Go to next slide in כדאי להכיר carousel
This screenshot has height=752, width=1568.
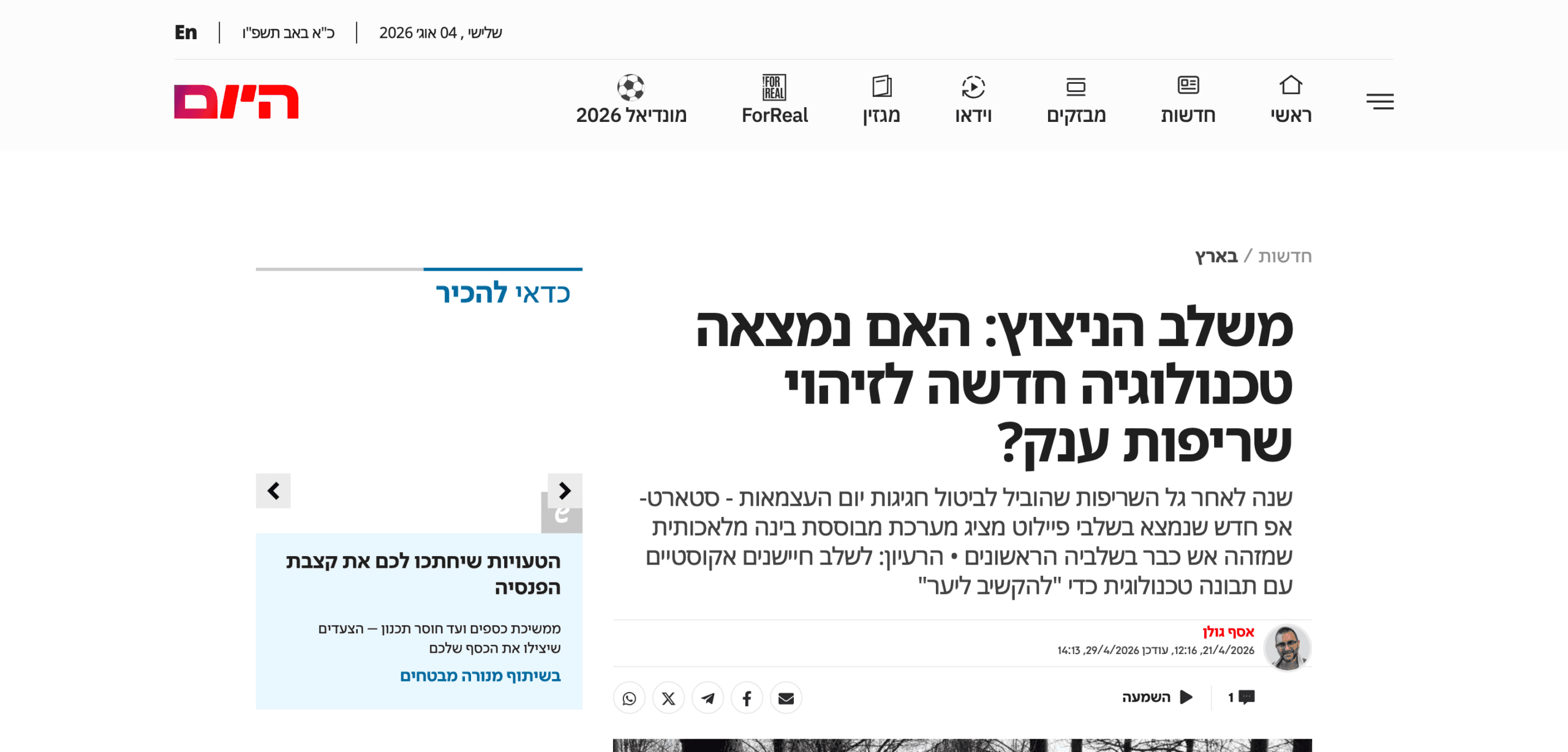(x=273, y=491)
